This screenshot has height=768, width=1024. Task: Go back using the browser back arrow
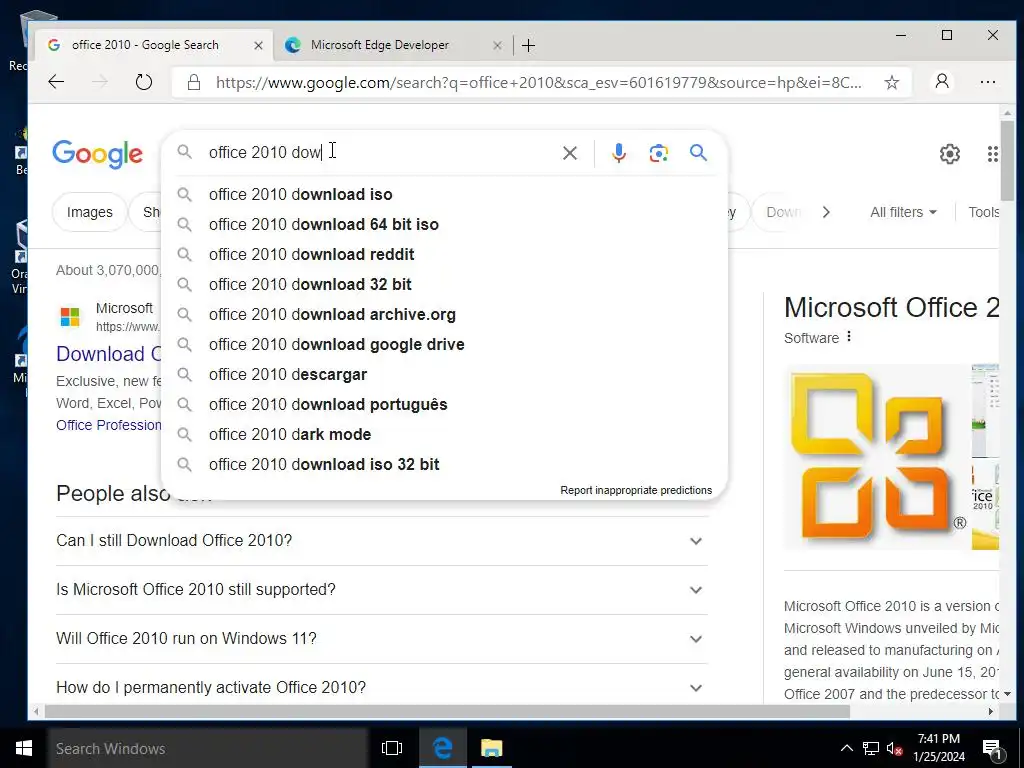(x=56, y=82)
